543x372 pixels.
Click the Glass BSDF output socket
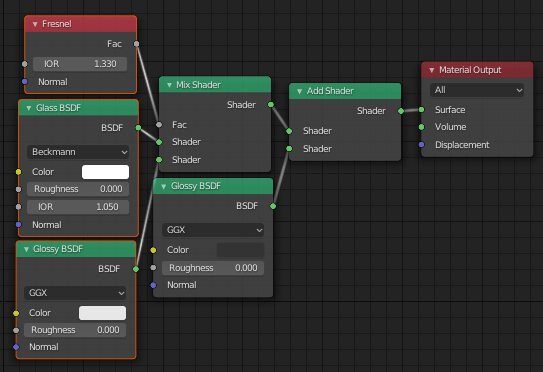tap(138, 128)
